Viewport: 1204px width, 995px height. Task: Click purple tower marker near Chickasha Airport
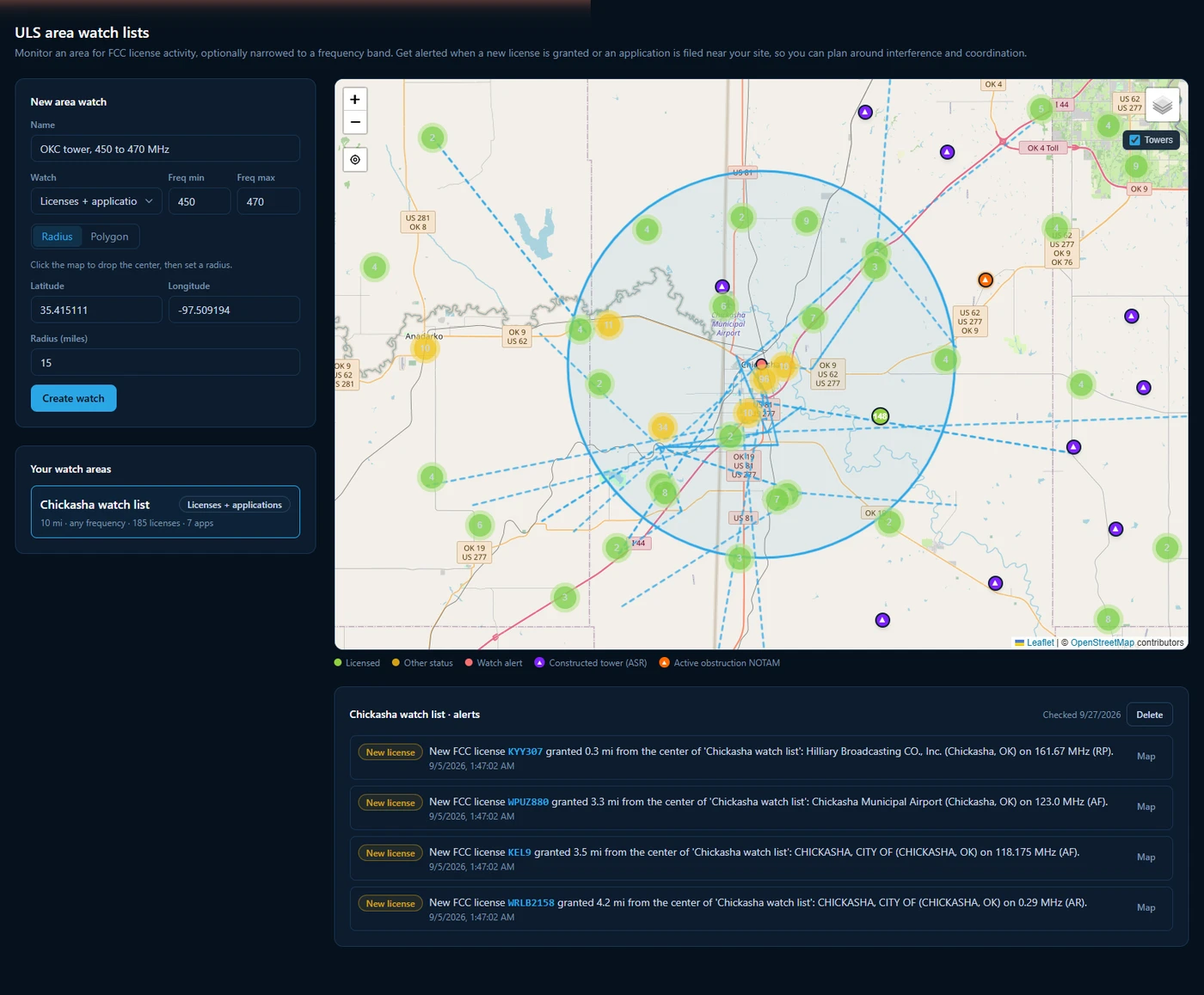click(722, 286)
